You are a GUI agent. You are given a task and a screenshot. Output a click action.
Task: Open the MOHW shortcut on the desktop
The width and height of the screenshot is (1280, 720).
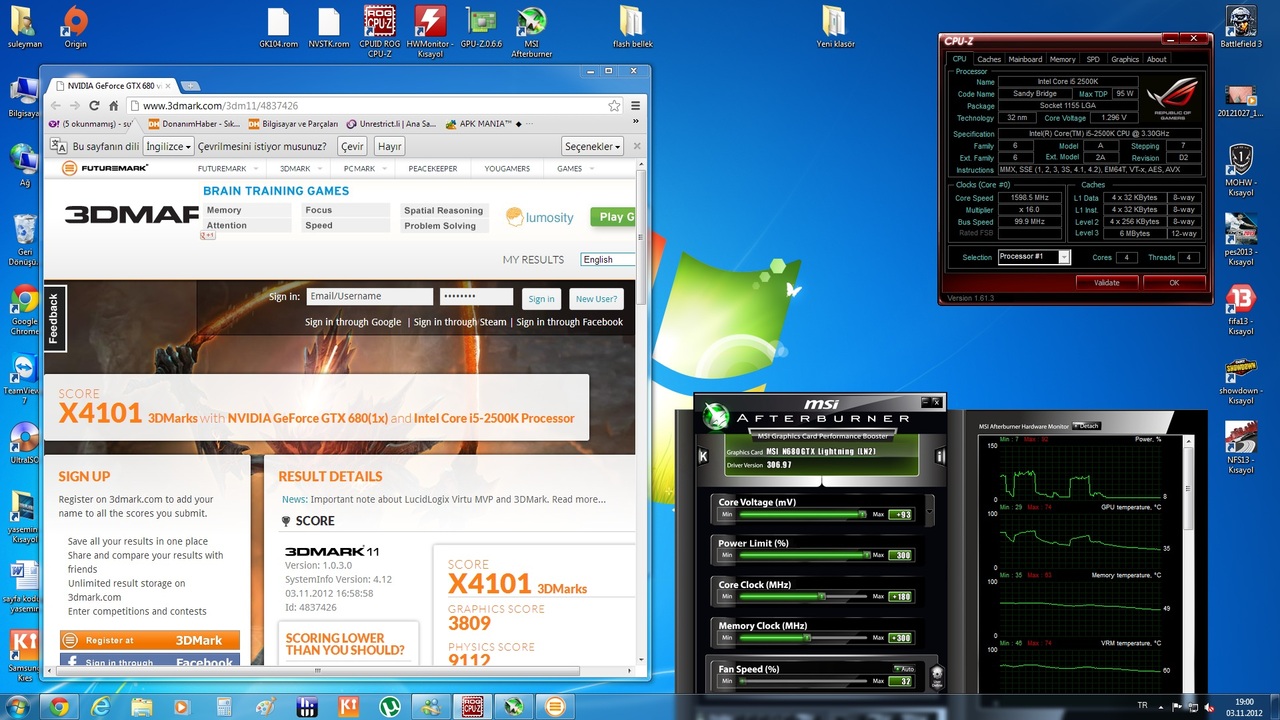pyautogui.click(x=1241, y=170)
